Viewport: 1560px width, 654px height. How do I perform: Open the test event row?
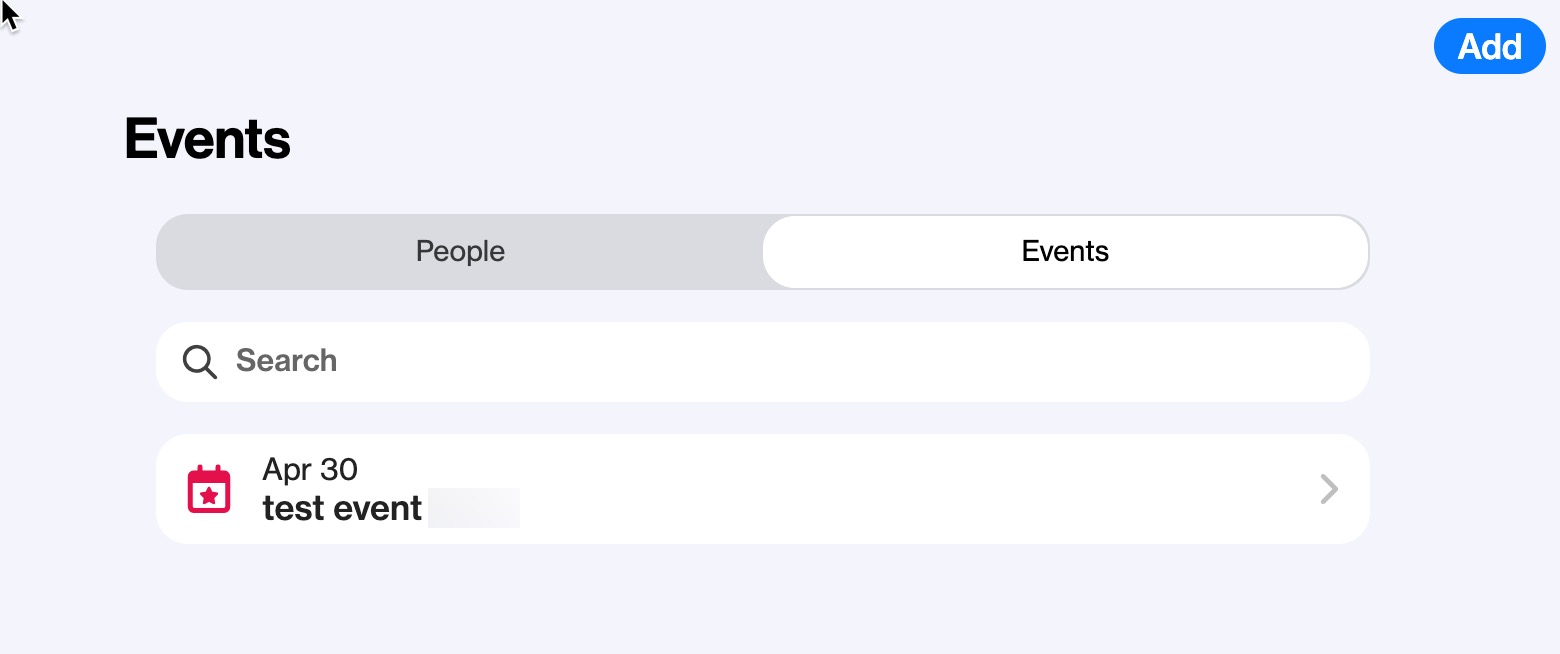tap(763, 489)
